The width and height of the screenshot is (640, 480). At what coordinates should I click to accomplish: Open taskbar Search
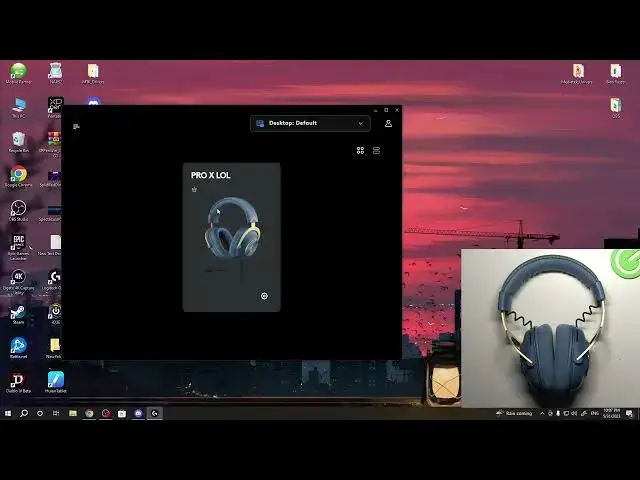pyautogui.click(x=24, y=413)
